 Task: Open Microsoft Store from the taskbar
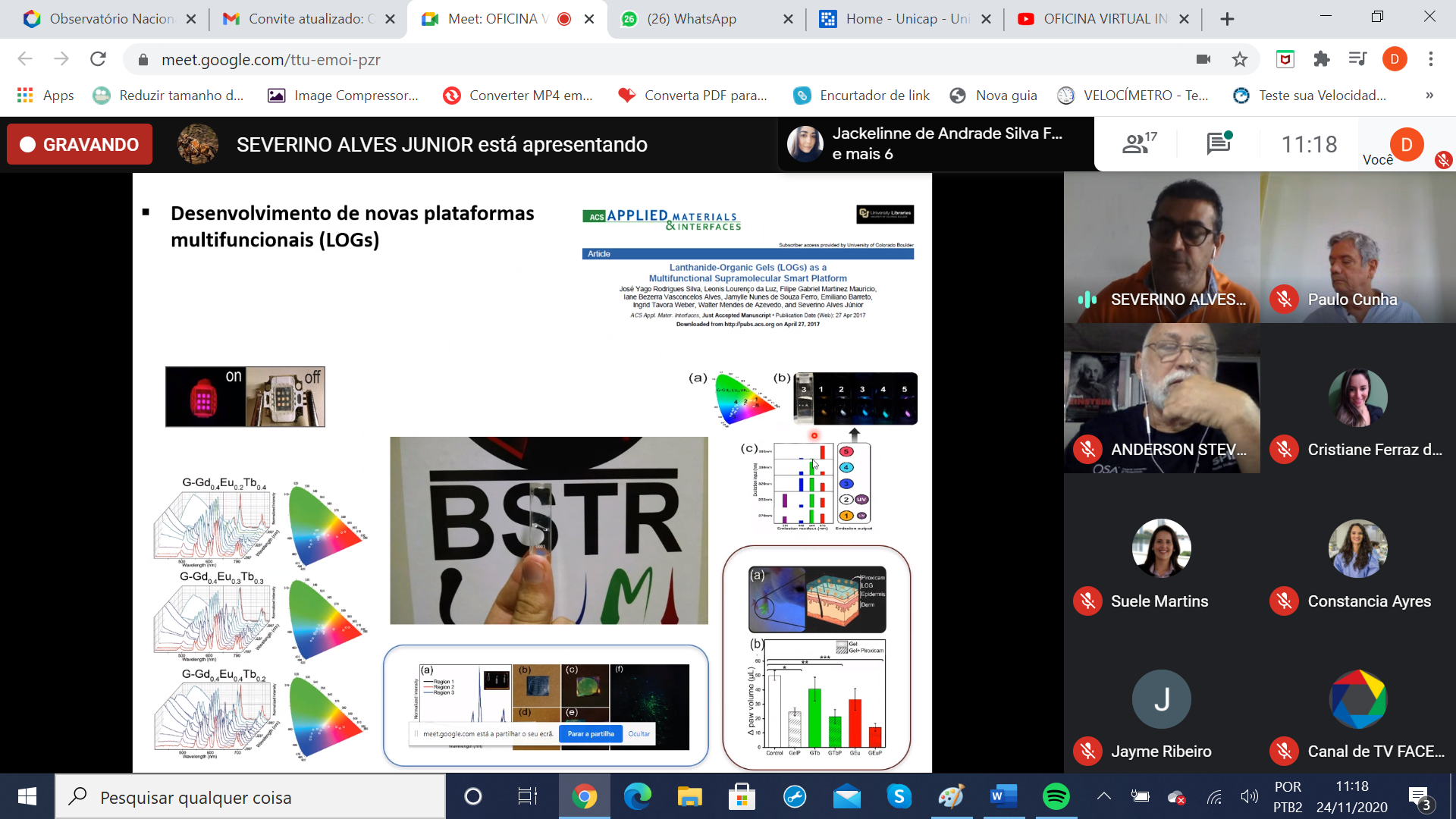click(x=742, y=796)
